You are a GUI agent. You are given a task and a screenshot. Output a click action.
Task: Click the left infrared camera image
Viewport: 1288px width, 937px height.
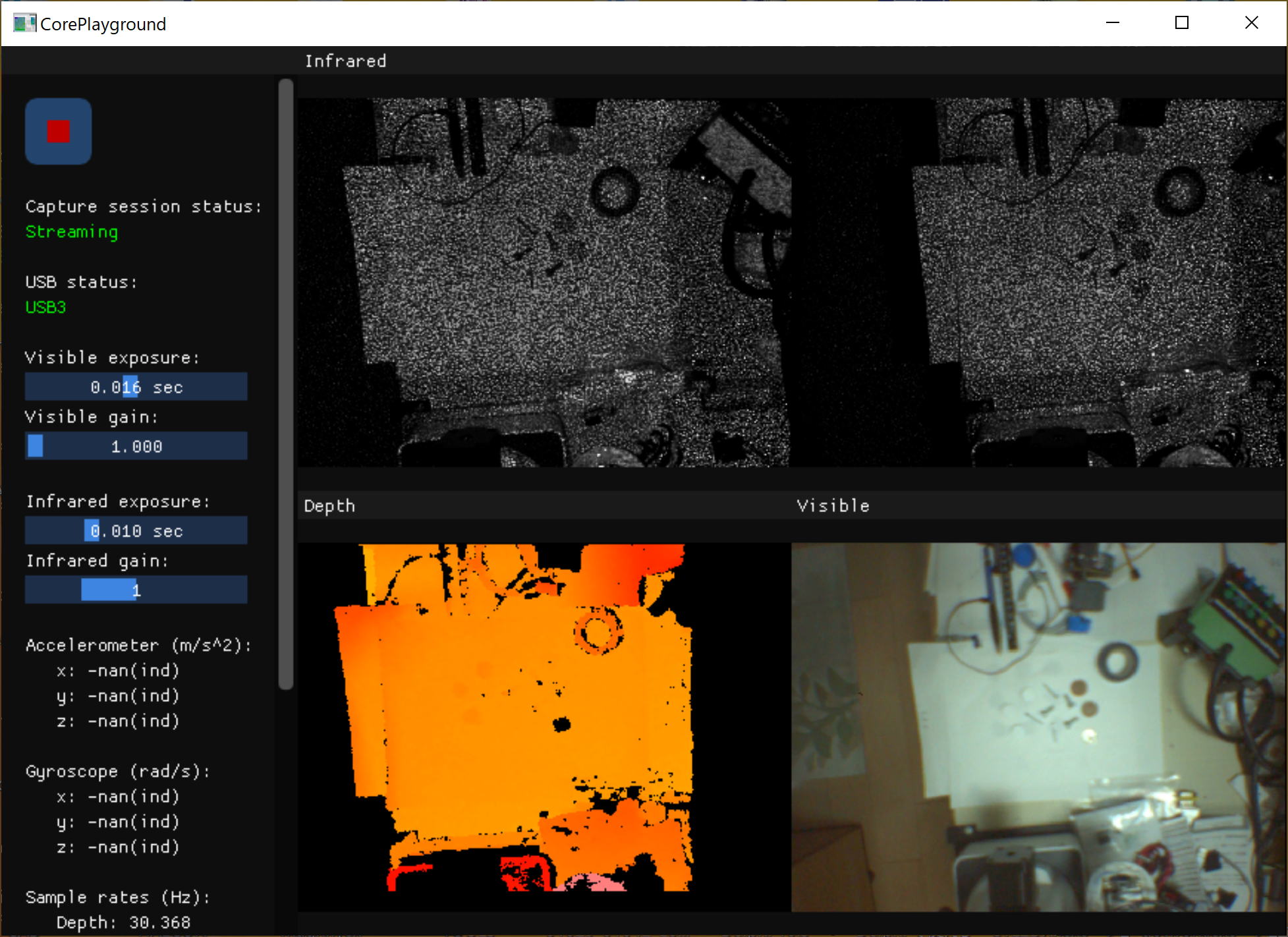tap(544, 282)
